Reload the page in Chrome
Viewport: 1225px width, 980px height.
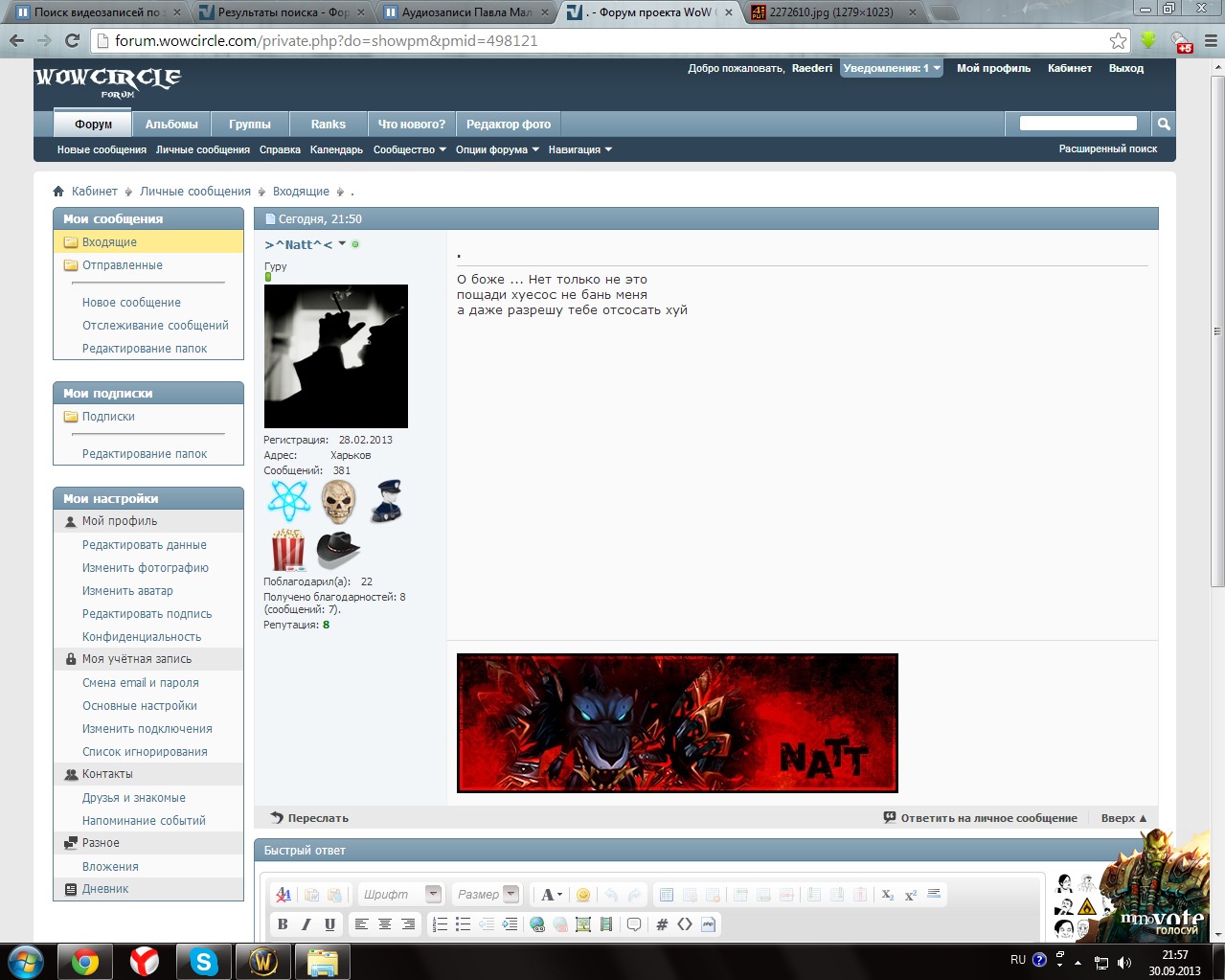coord(72,41)
